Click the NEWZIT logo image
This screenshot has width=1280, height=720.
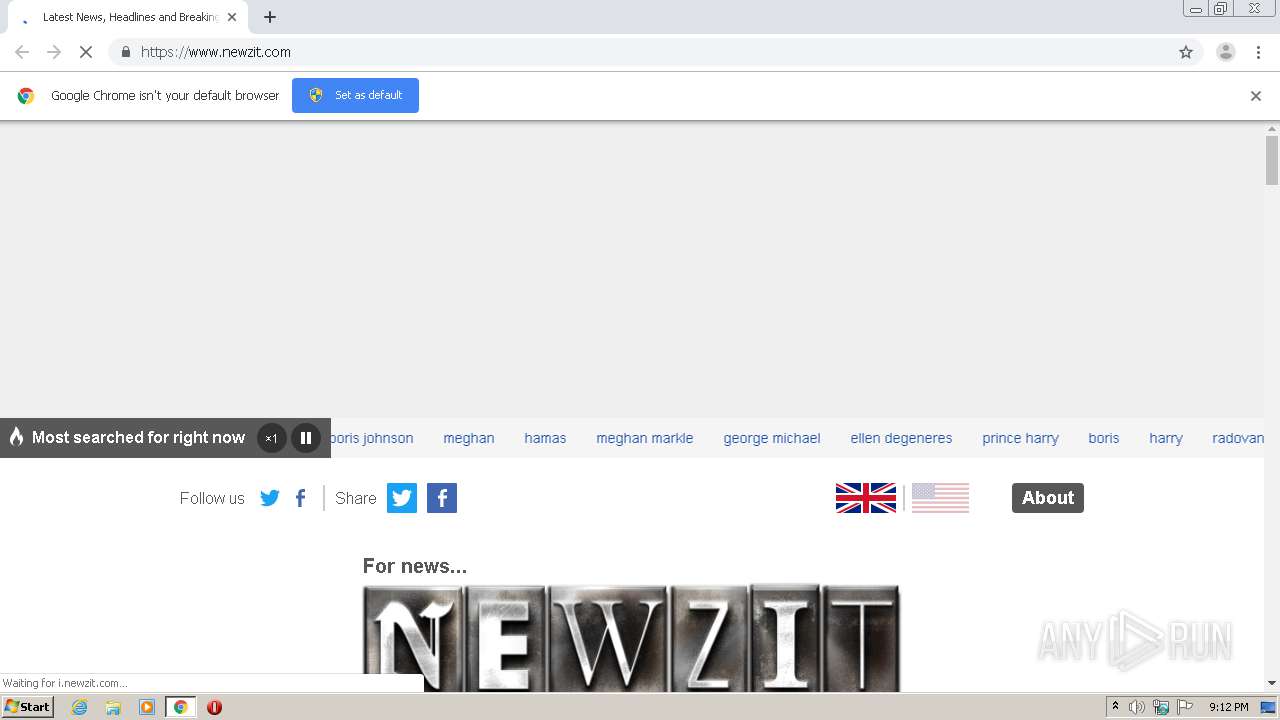pos(631,638)
